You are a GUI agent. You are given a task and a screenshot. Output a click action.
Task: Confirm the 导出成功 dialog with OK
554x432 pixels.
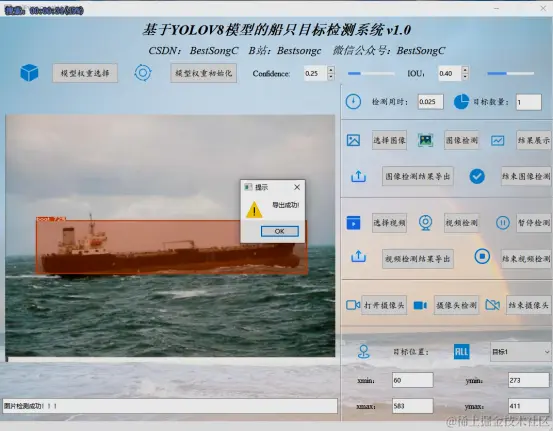(279, 231)
